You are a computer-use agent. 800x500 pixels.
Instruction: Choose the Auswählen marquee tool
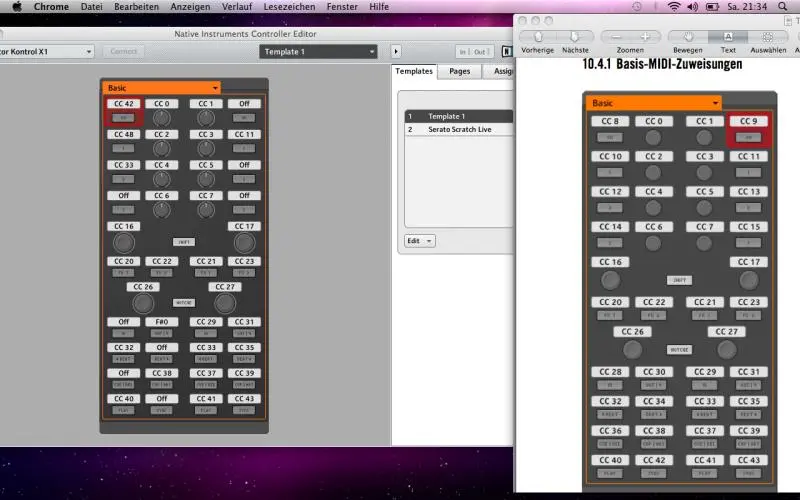click(768, 36)
